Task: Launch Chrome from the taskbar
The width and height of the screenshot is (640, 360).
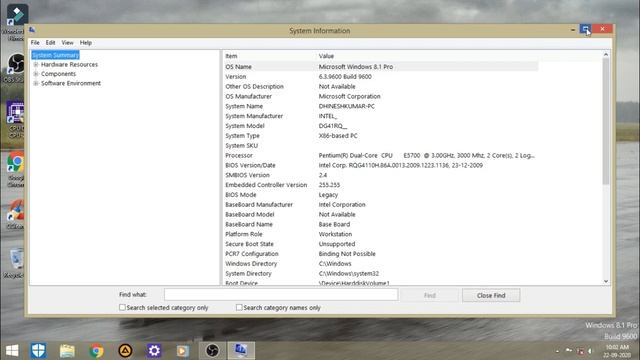Action: pyautogui.click(x=96, y=350)
